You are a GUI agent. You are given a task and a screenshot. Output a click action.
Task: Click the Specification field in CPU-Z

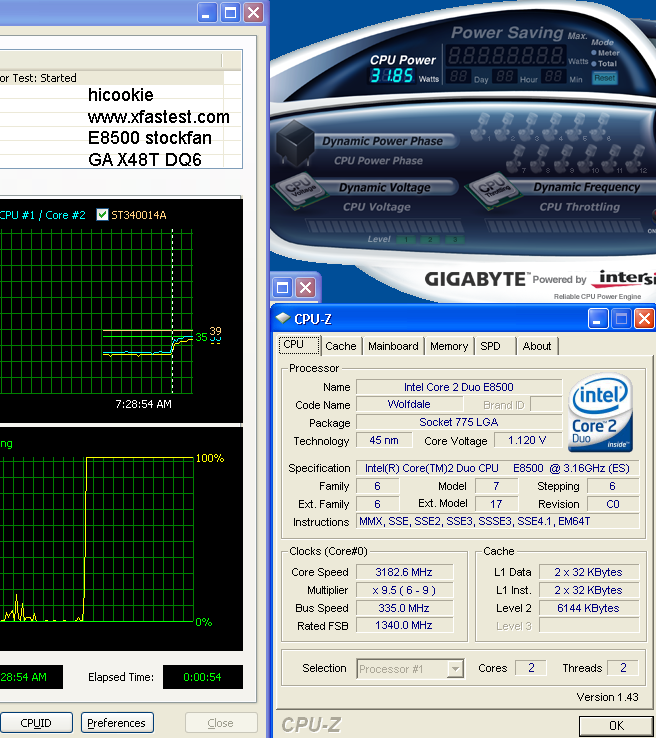497,468
